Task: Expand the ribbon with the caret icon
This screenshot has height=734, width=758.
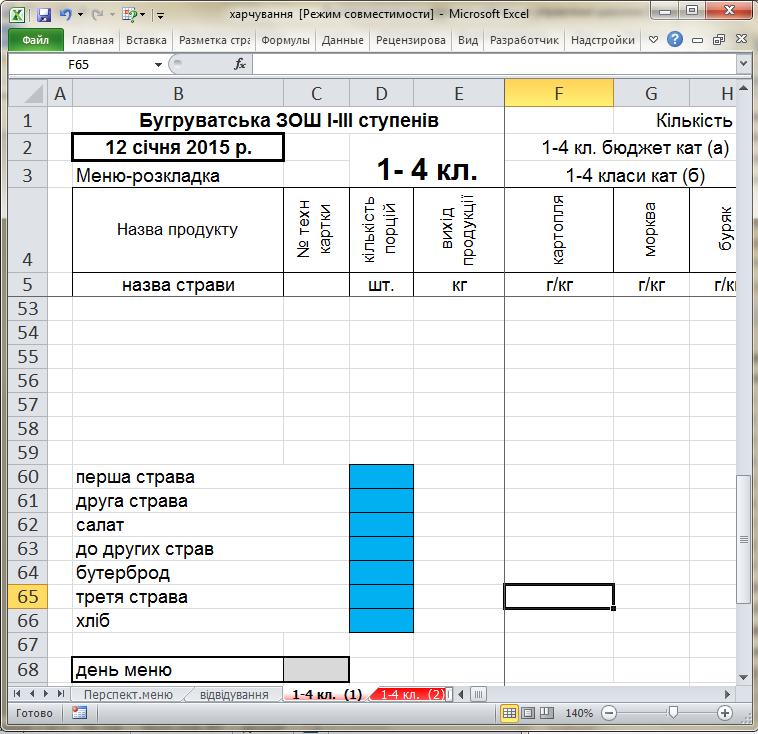Action: (x=653, y=40)
